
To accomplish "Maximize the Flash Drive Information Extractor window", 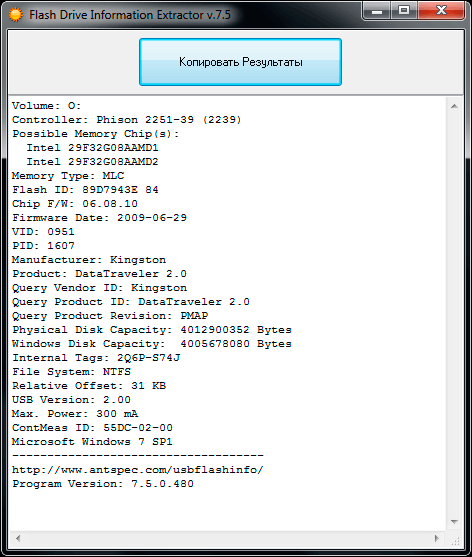I will tap(404, 11).
